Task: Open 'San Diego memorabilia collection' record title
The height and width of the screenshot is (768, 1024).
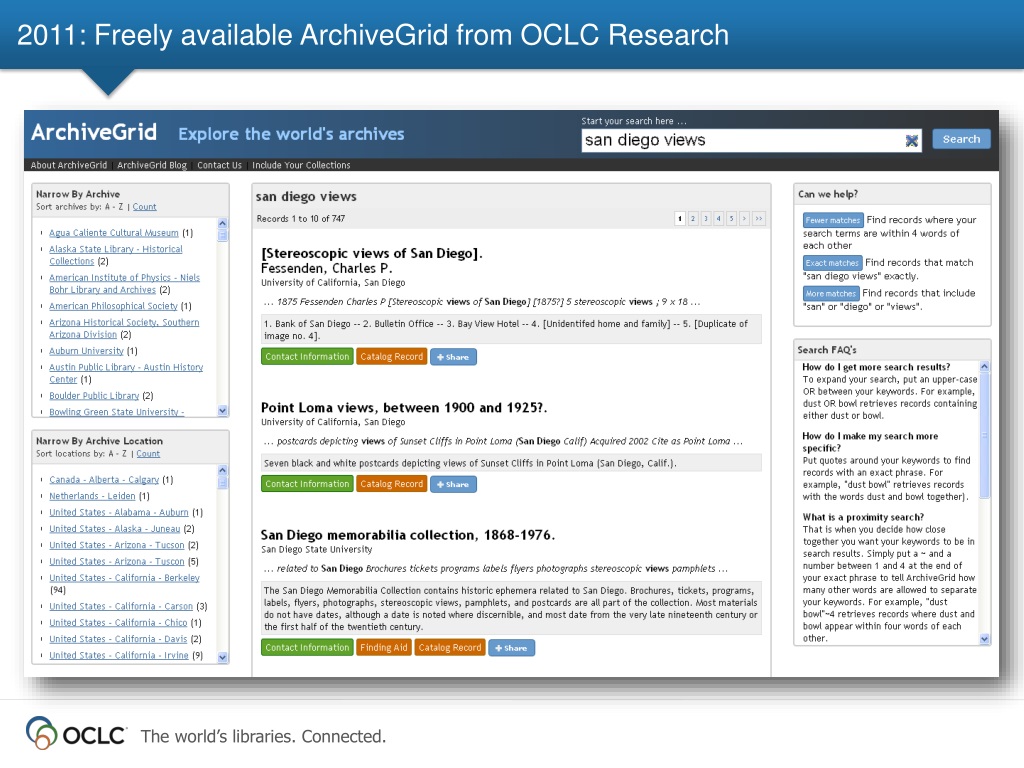Action: pos(408,535)
